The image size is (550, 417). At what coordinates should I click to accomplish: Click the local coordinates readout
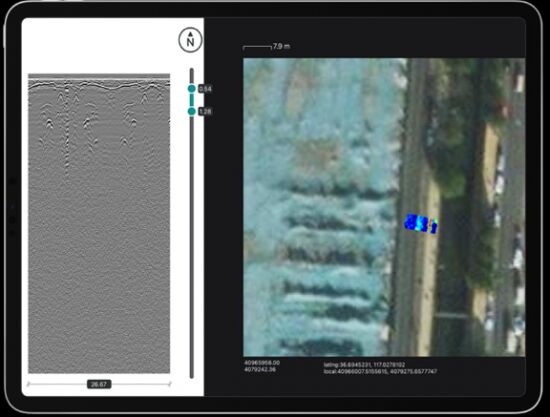click(380, 371)
